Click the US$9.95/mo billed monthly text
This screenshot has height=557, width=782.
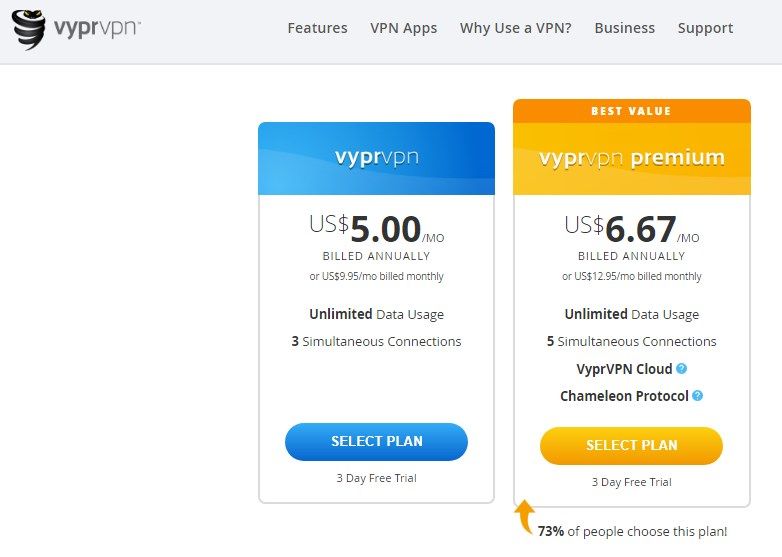pyautogui.click(x=377, y=276)
